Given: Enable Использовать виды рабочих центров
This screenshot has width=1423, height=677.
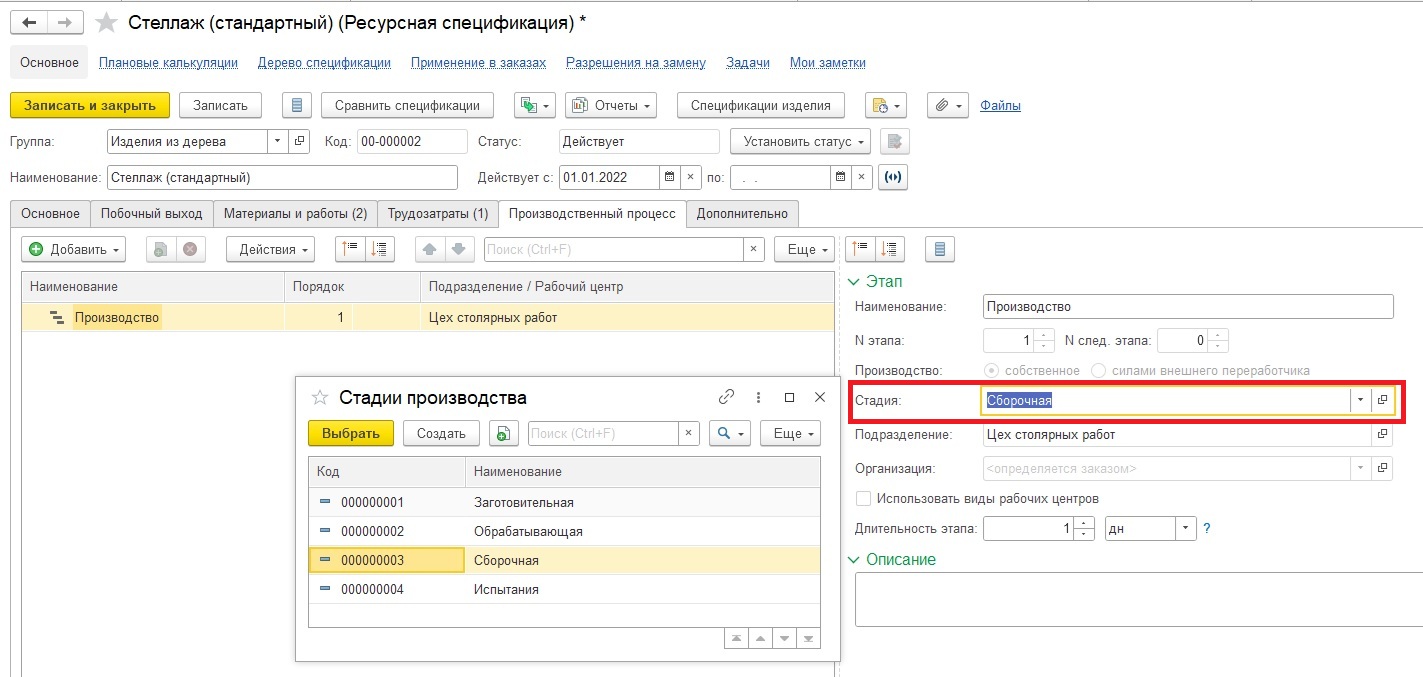Looking at the screenshot, I should pos(863,498).
